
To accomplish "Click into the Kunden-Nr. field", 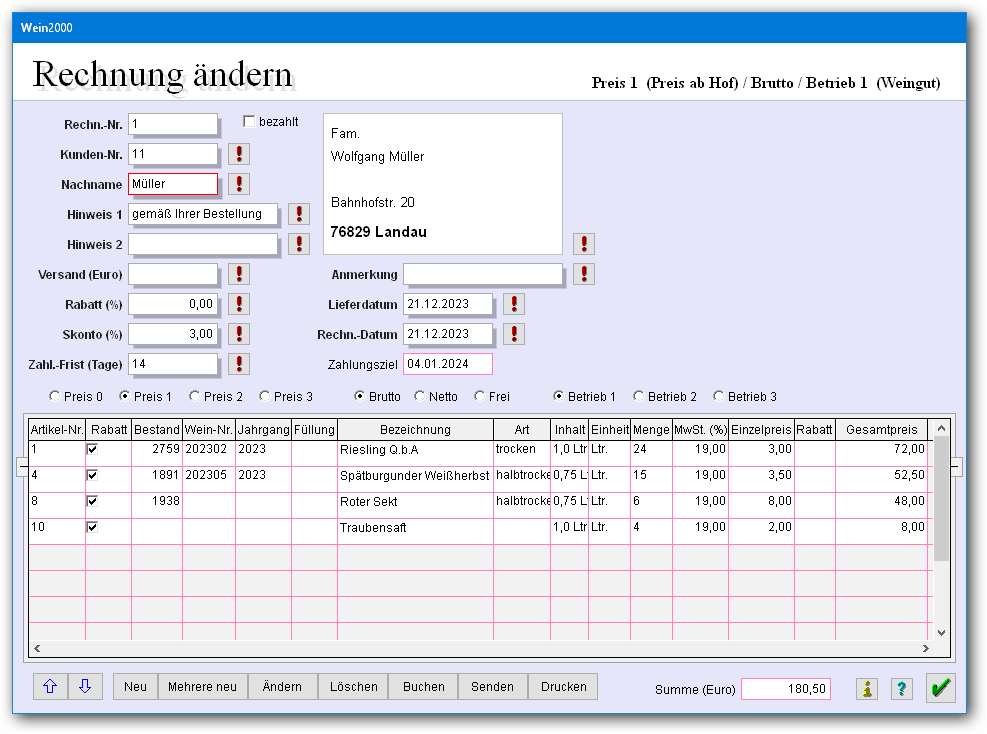I will click(173, 154).
